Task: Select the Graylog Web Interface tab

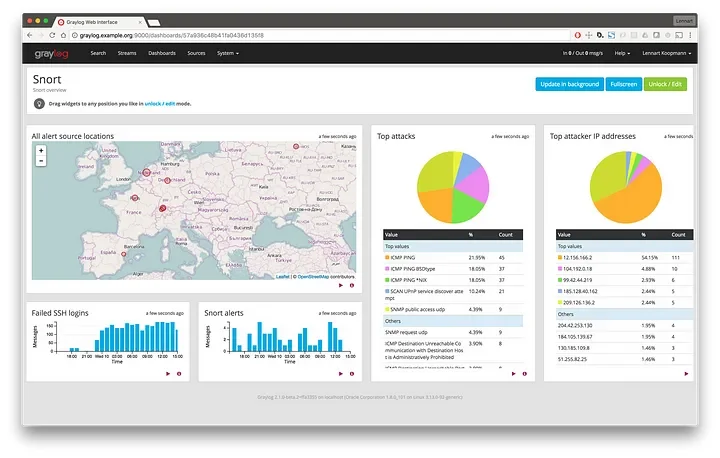Action: coord(99,22)
